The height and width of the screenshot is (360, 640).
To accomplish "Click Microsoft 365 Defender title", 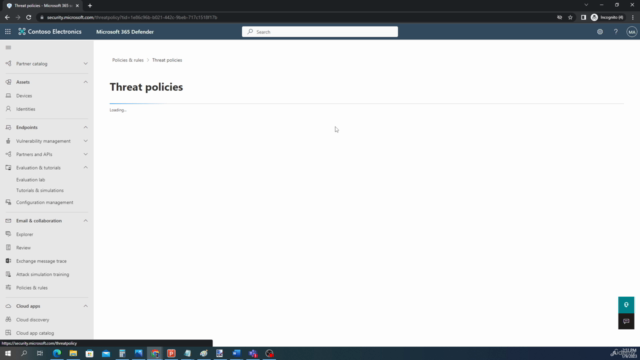I will click(x=125, y=31).
